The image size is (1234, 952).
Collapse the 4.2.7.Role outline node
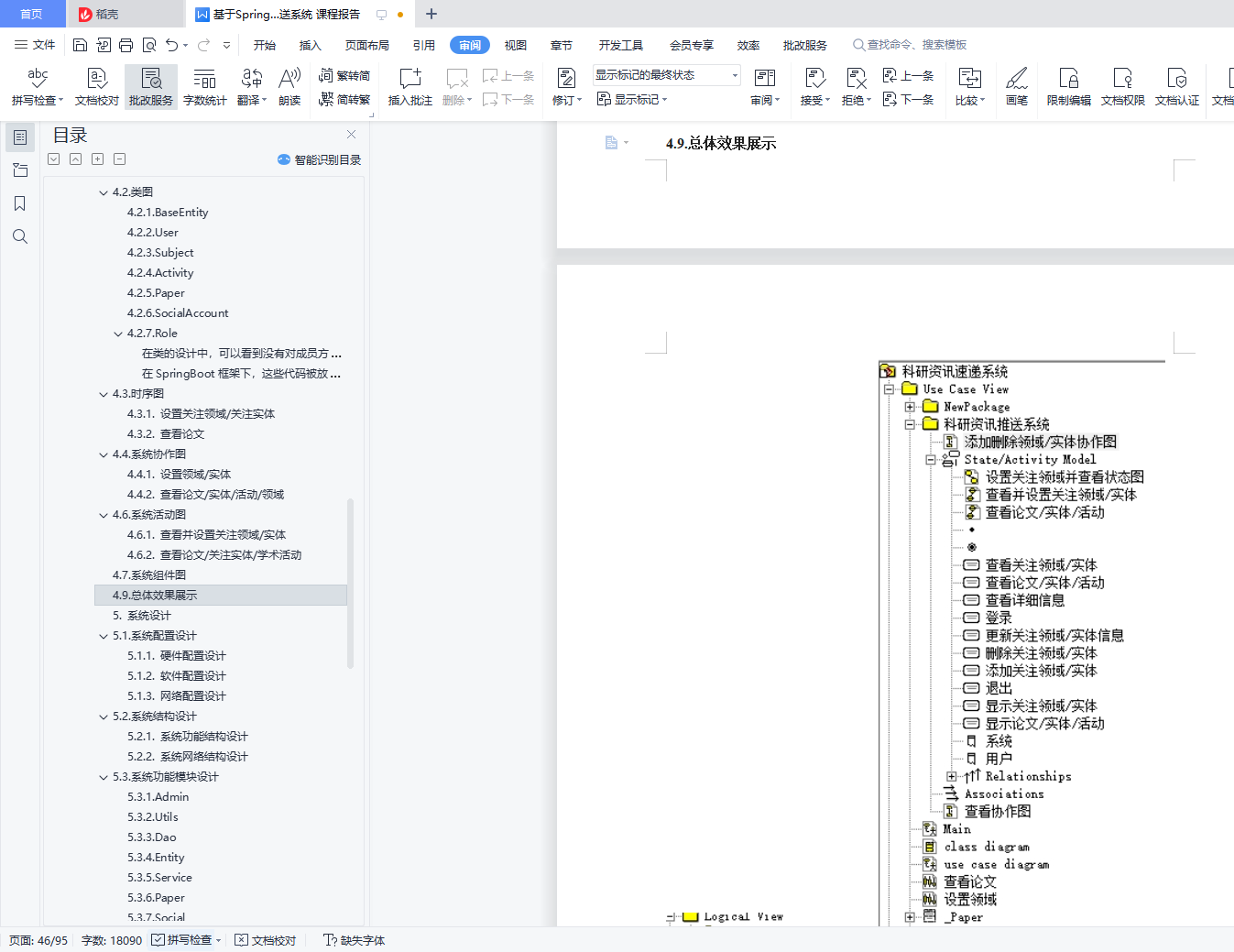(x=118, y=334)
